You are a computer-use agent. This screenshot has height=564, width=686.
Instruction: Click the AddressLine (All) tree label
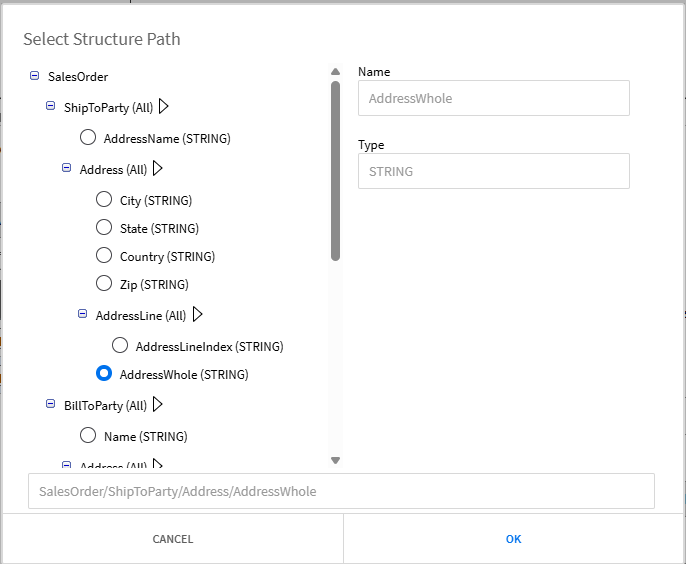point(141,315)
